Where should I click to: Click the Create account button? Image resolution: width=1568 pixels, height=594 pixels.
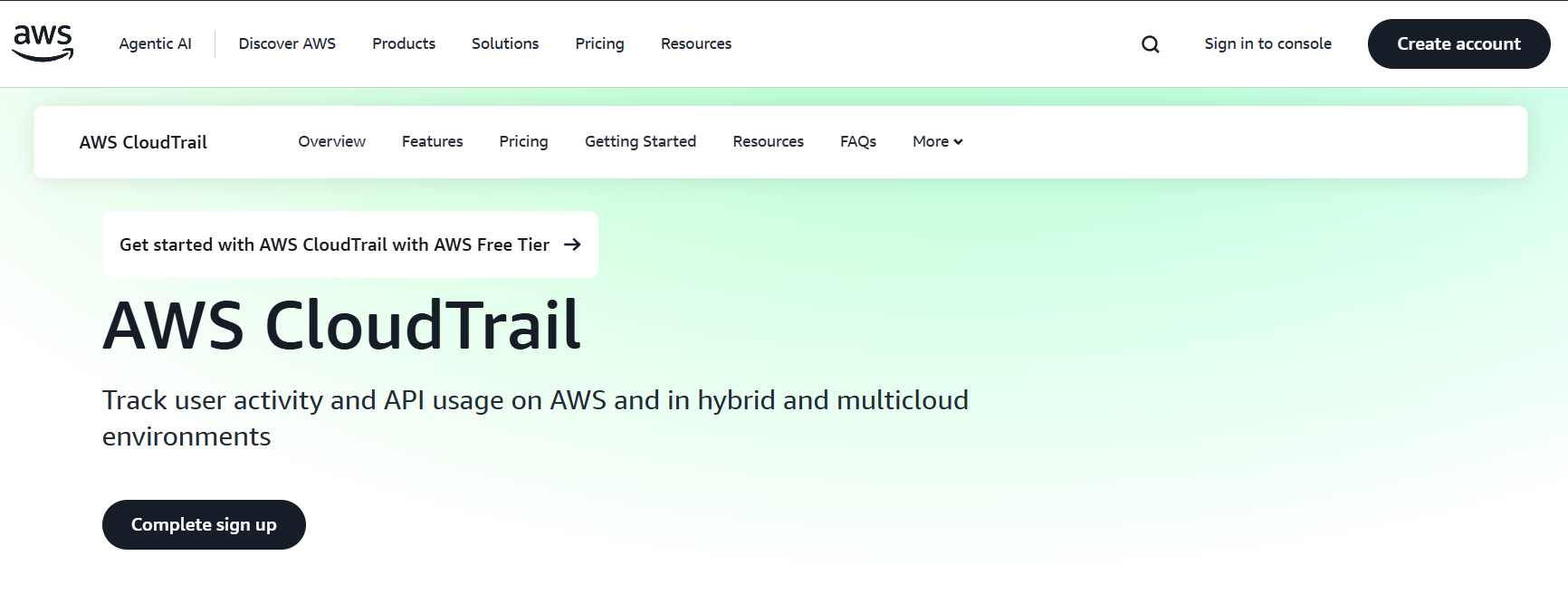1458,43
